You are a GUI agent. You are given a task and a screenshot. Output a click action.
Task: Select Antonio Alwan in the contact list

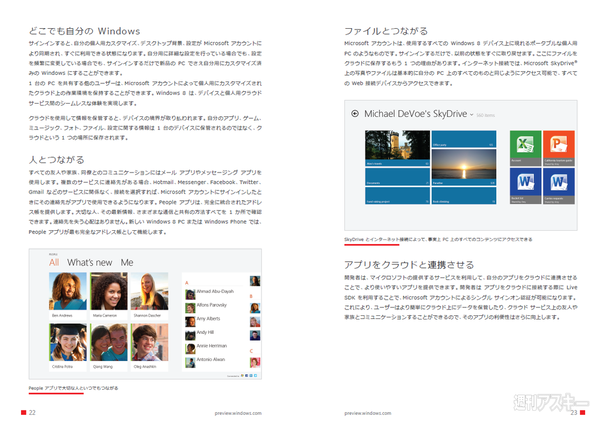point(205,362)
